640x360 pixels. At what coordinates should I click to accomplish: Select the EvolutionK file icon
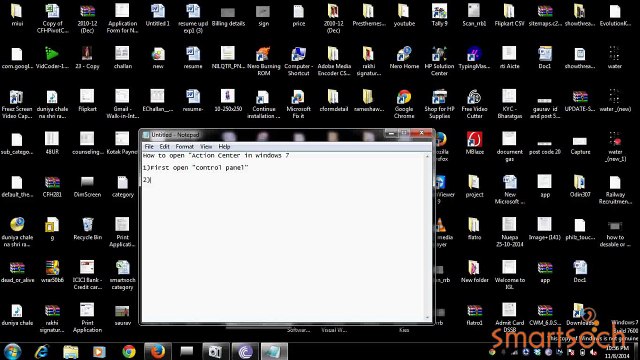coord(615,16)
